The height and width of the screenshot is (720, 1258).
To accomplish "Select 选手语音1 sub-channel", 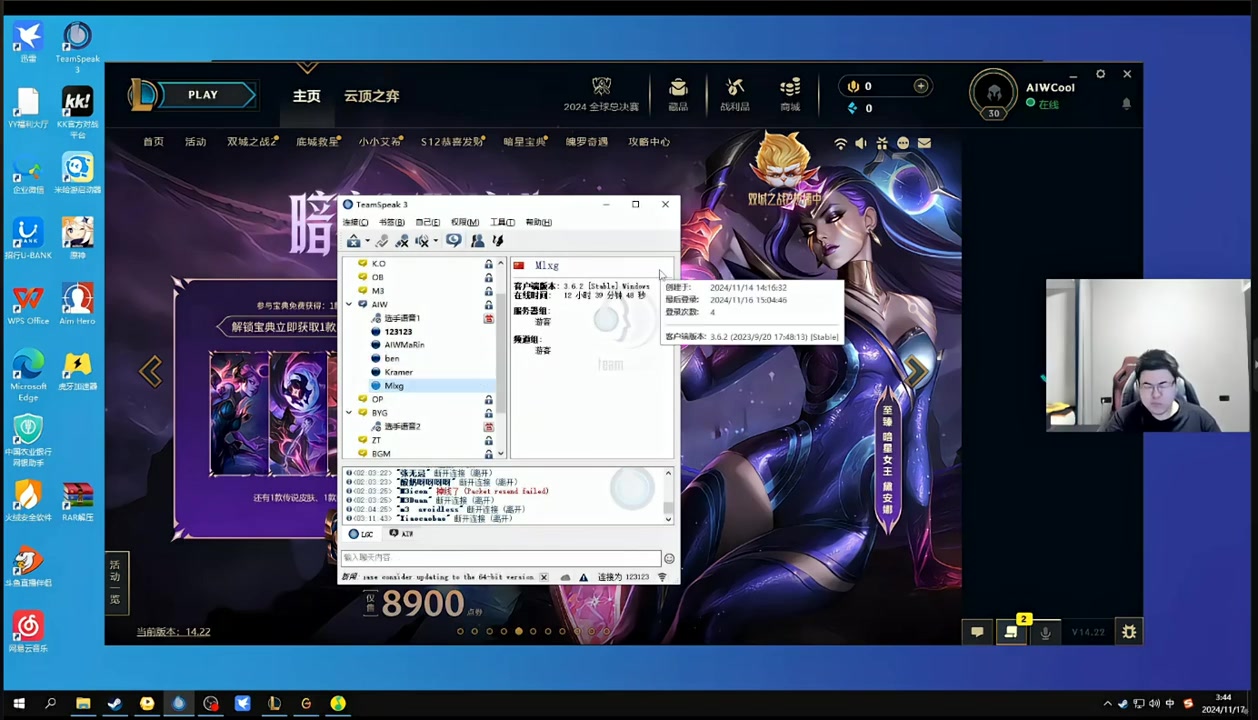I will 402,318.
